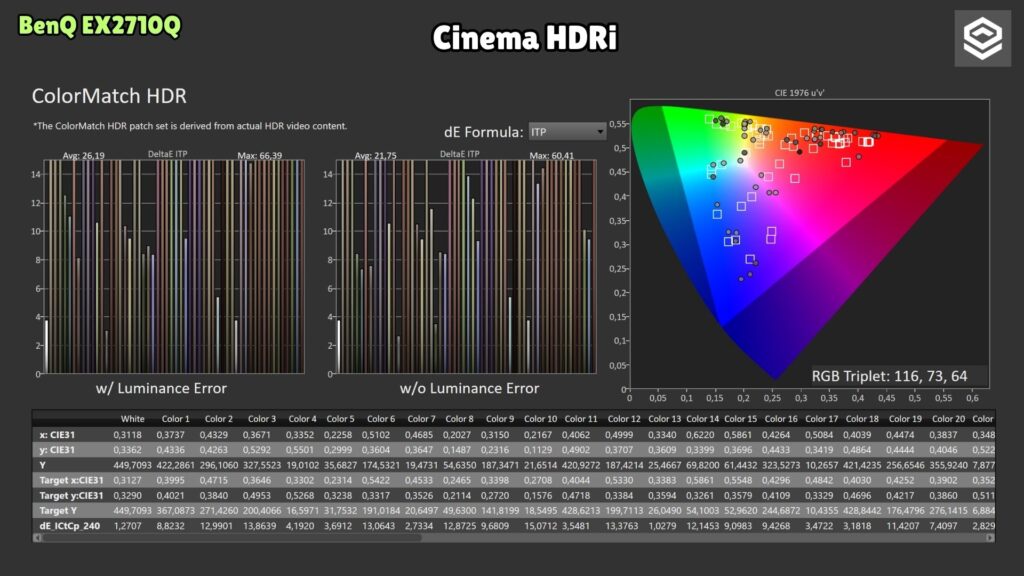Click the CIE 1976 u'v' chromaticity diagram
The image size is (1024, 576).
click(x=809, y=244)
